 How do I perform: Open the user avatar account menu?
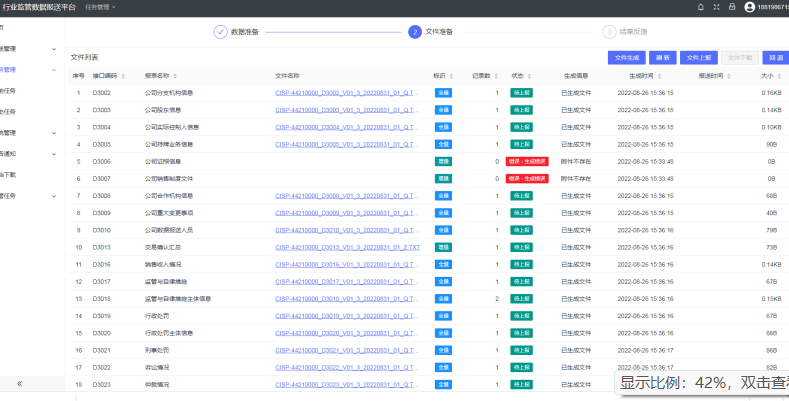click(x=750, y=7)
